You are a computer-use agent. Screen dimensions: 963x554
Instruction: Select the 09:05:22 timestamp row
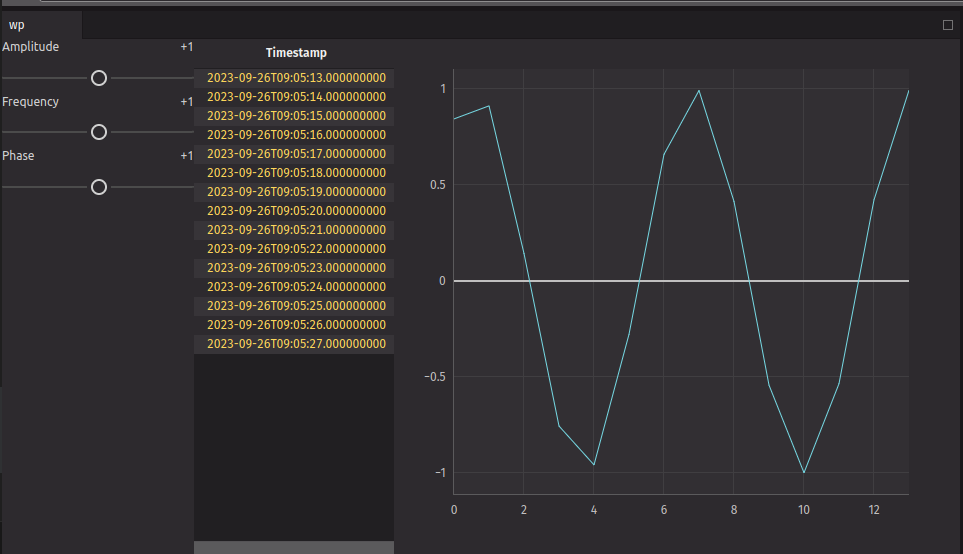pos(296,249)
